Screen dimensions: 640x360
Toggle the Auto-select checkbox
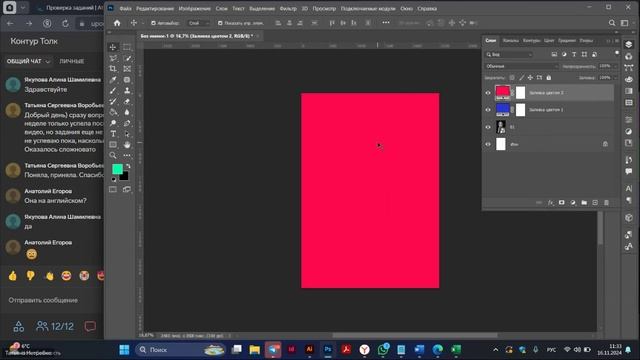[153, 23]
